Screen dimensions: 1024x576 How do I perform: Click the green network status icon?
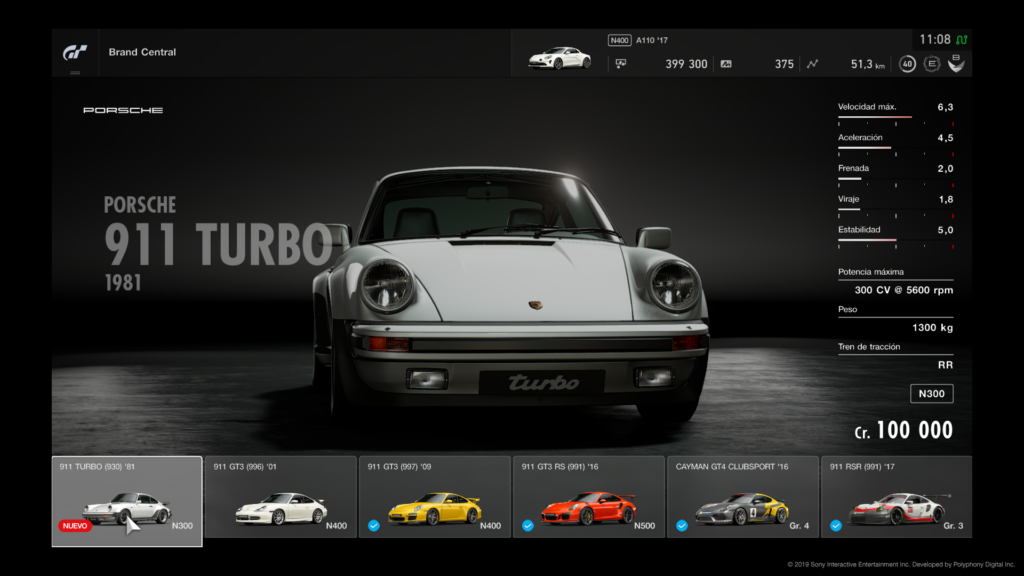pos(962,40)
